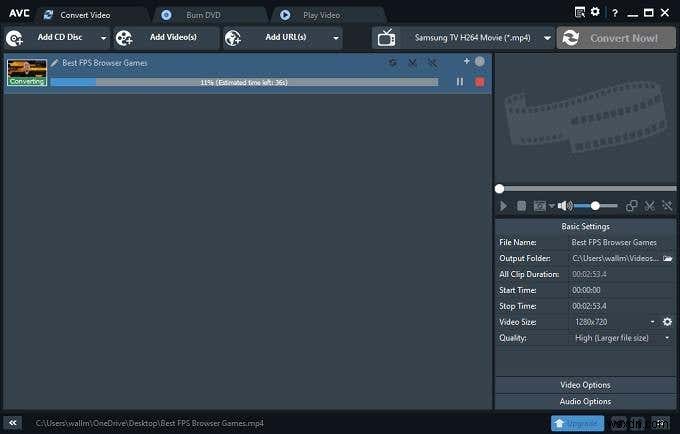The width and height of the screenshot is (680, 434).
Task: Open settings gear in the title bar
Action: [x=595, y=12]
